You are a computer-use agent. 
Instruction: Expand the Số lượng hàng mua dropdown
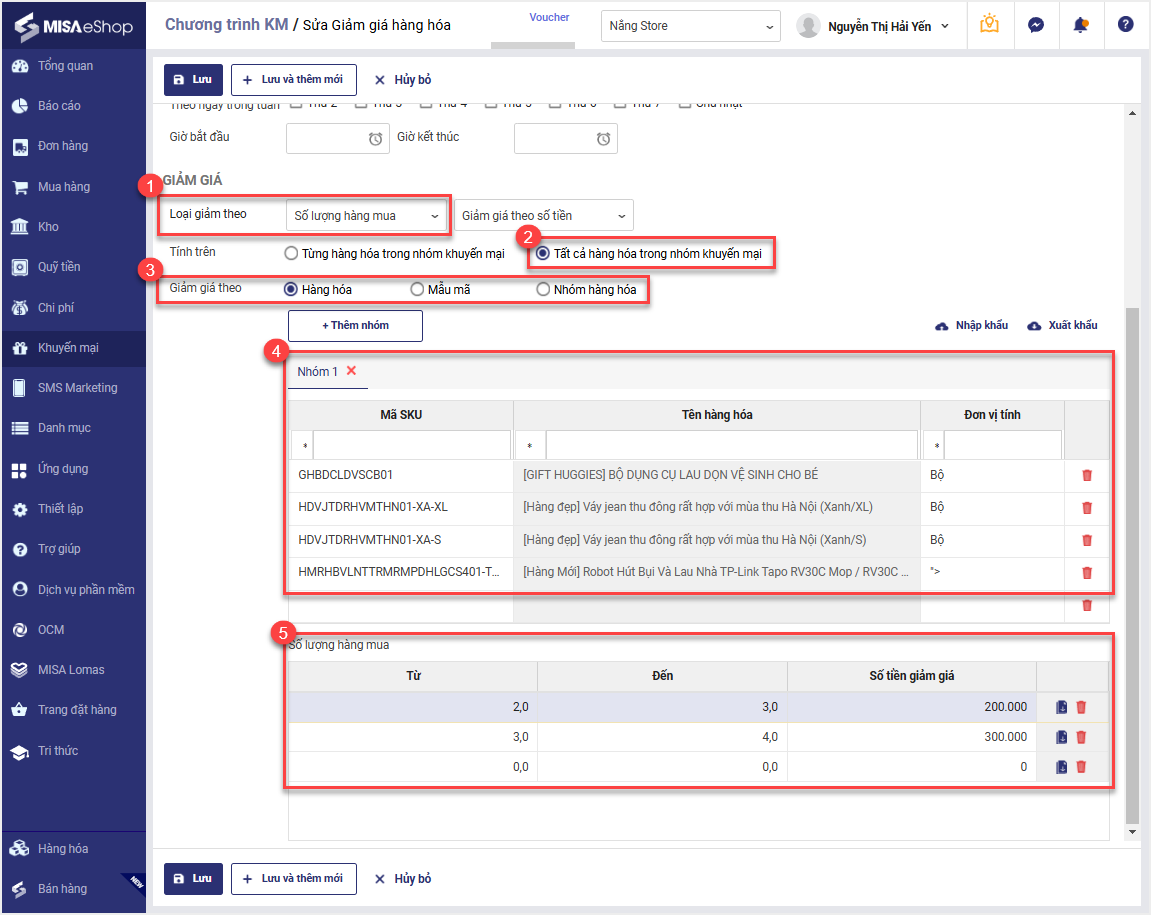366,215
